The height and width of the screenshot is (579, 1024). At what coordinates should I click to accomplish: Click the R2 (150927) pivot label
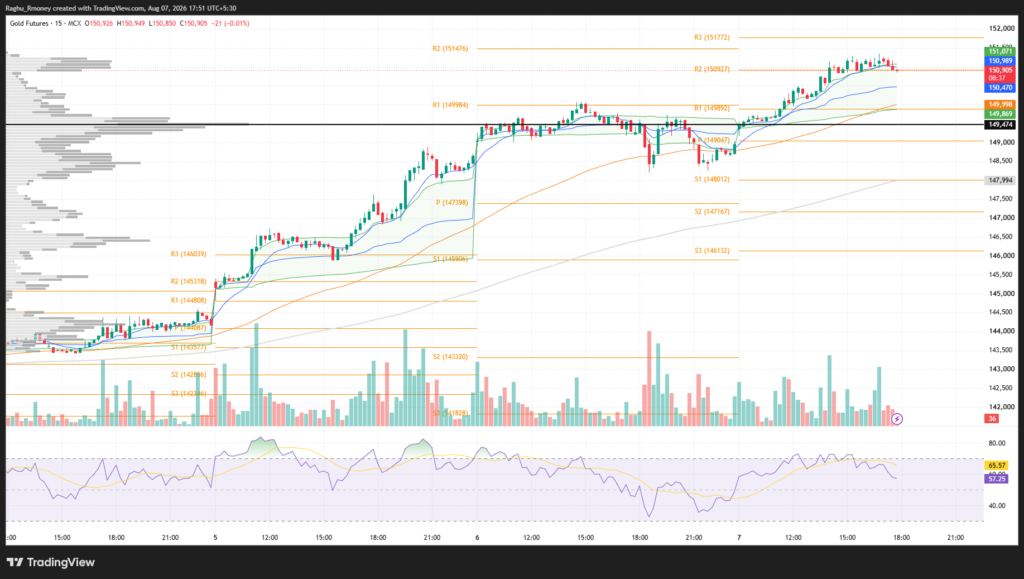[712, 69]
